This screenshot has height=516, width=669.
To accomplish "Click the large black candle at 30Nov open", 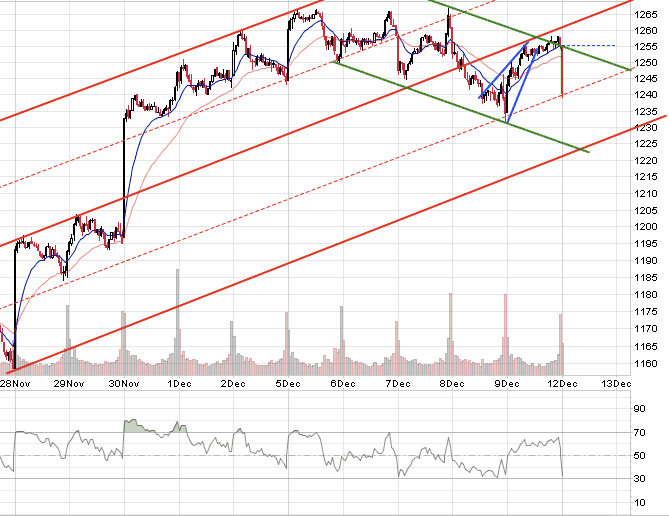I will tap(125, 160).
